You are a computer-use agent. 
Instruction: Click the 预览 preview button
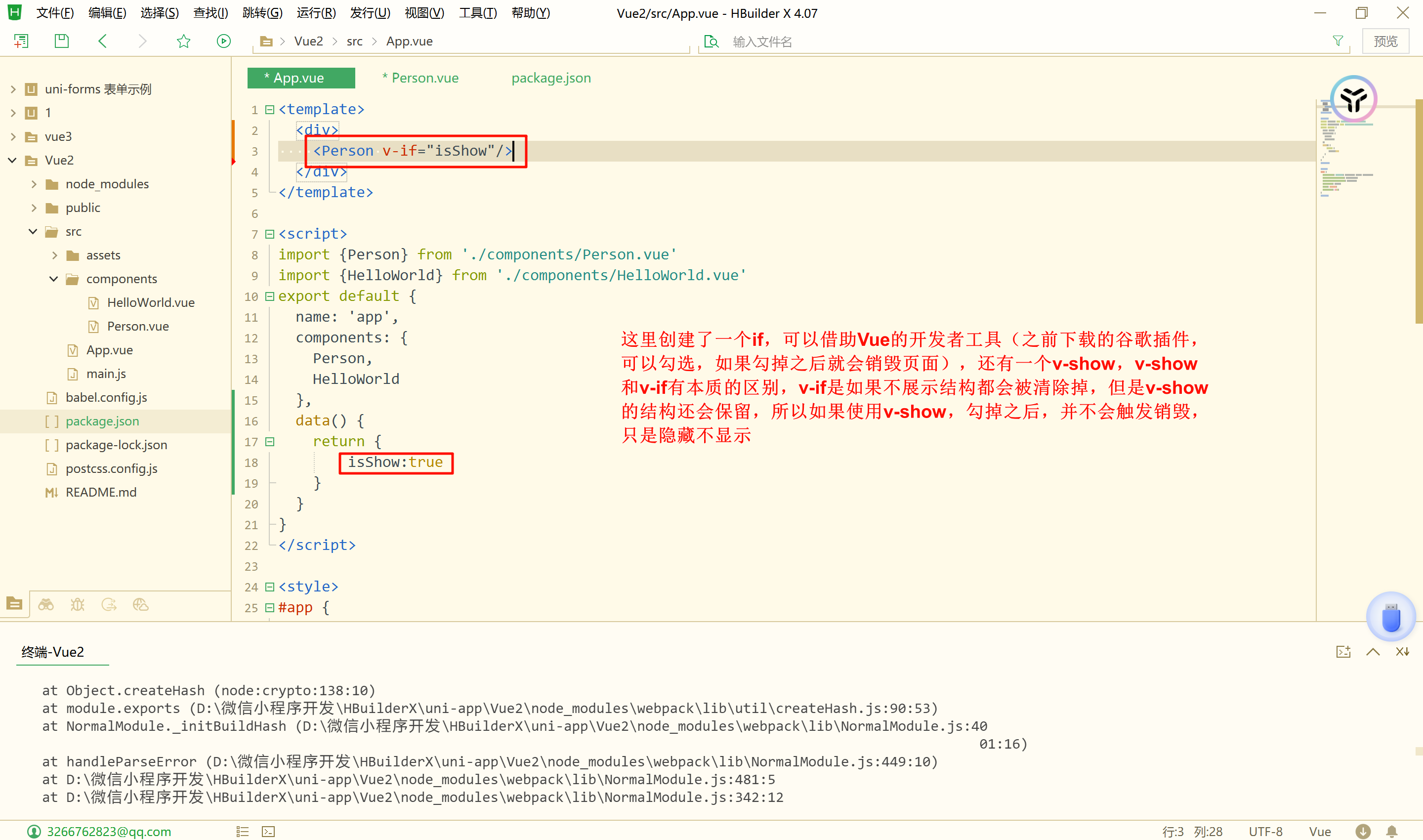click(1385, 42)
